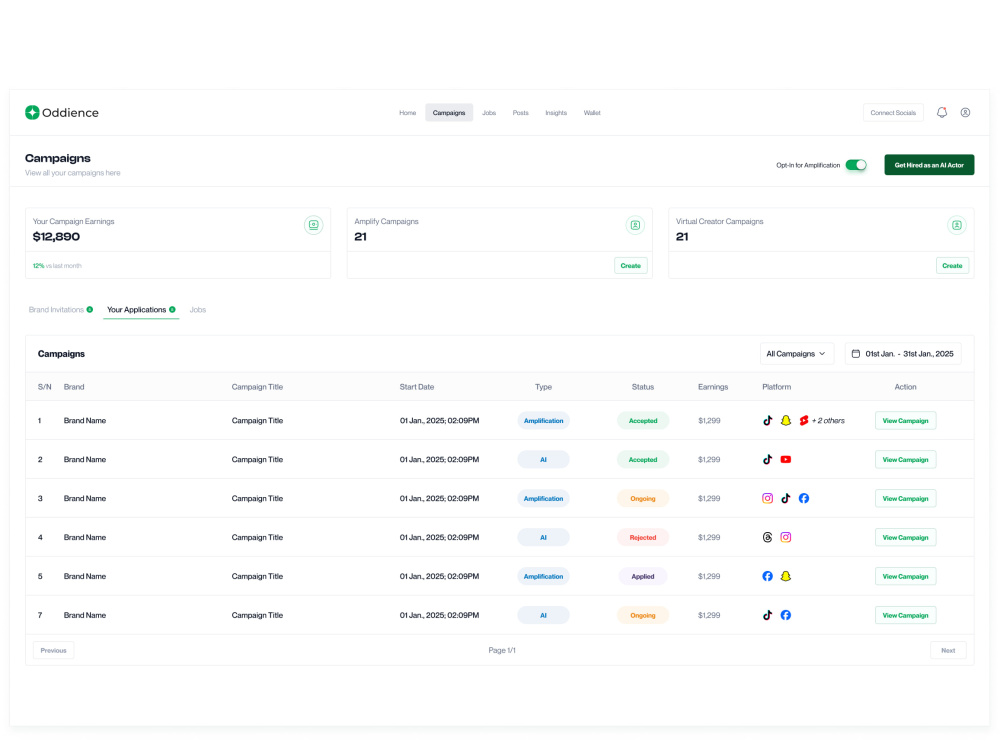Image resolution: width=1000 pixels, height=750 pixels.
Task: Click the Earnings column header
Action: coord(712,386)
